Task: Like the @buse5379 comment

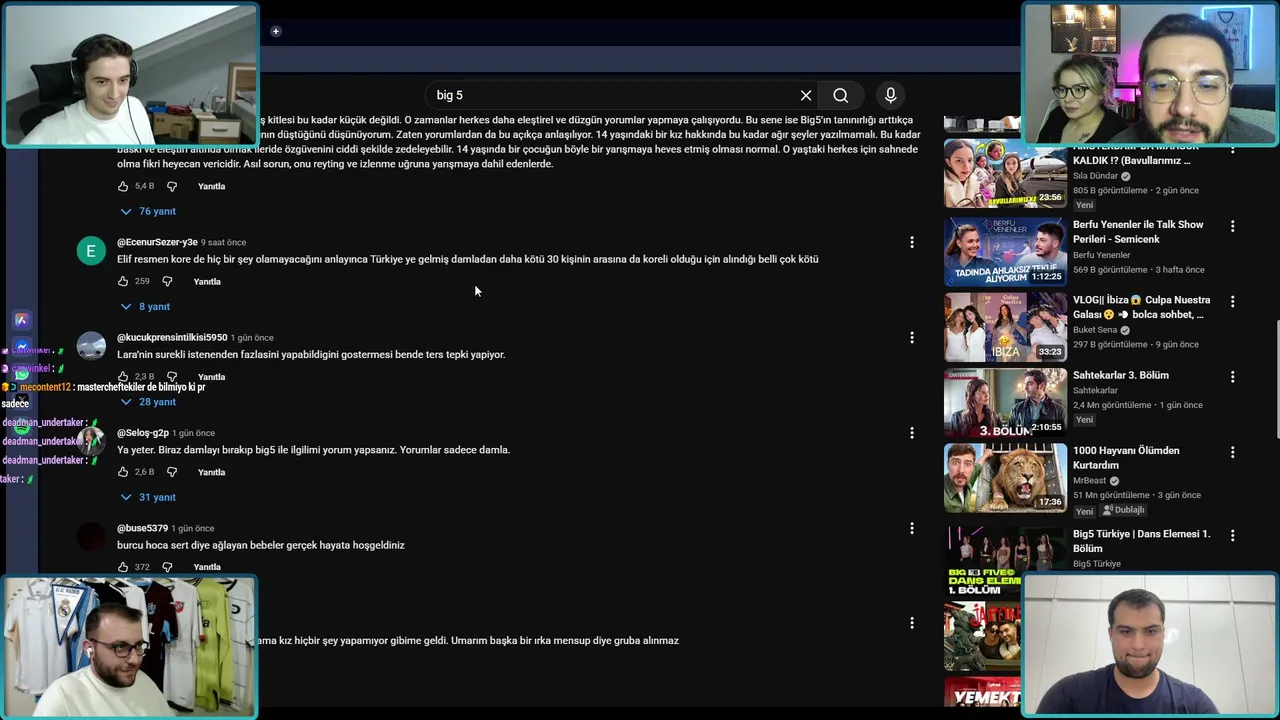Action: (123, 567)
